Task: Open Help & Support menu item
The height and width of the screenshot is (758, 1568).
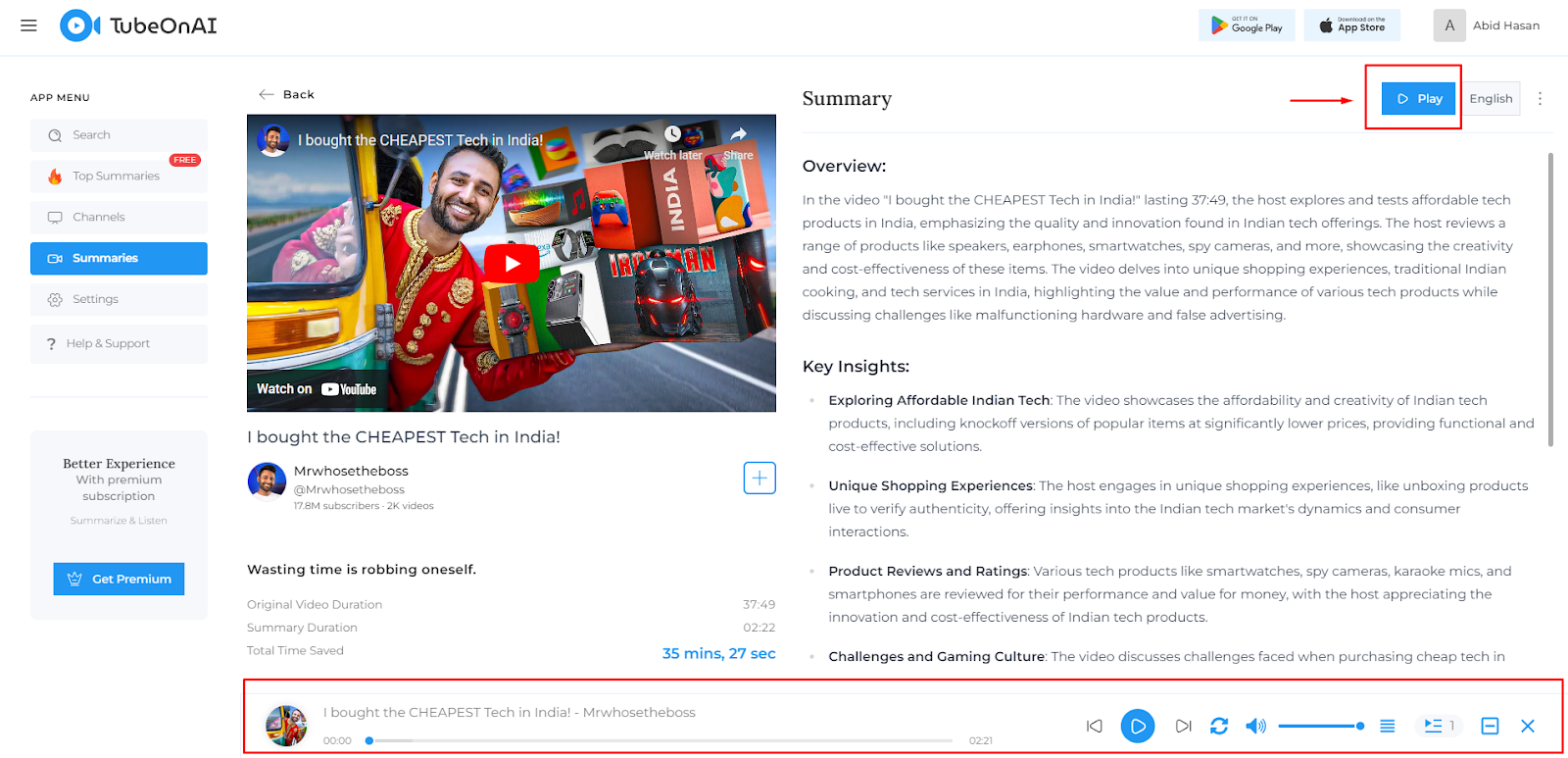Action: coord(119,344)
